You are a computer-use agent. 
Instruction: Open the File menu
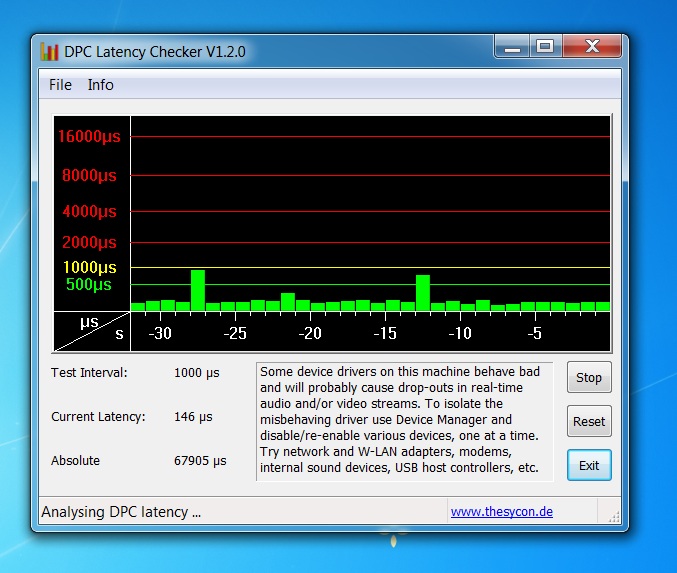tap(60, 85)
